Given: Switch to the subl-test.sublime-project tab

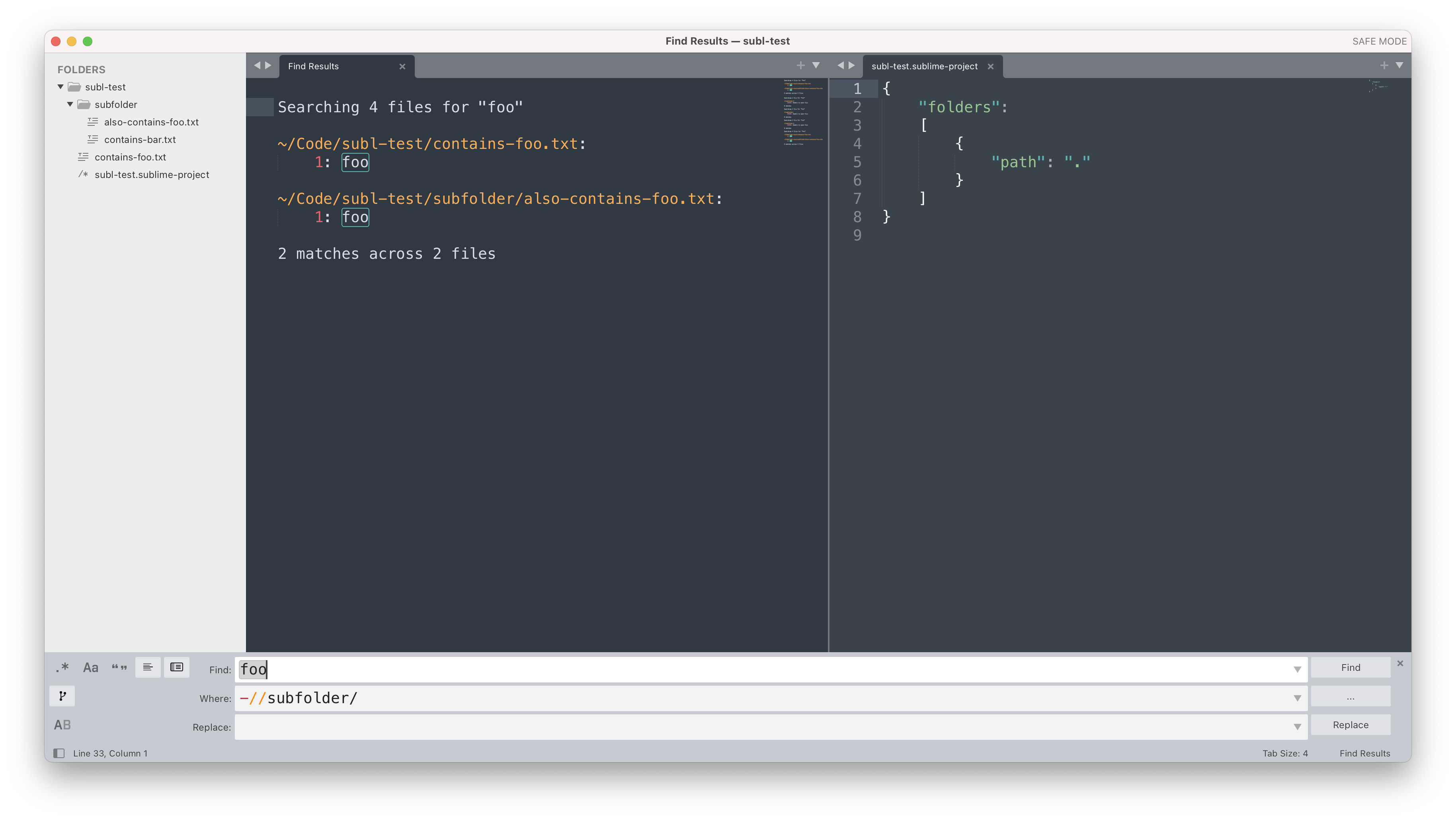Looking at the screenshot, I should click(x=924, y=66).
